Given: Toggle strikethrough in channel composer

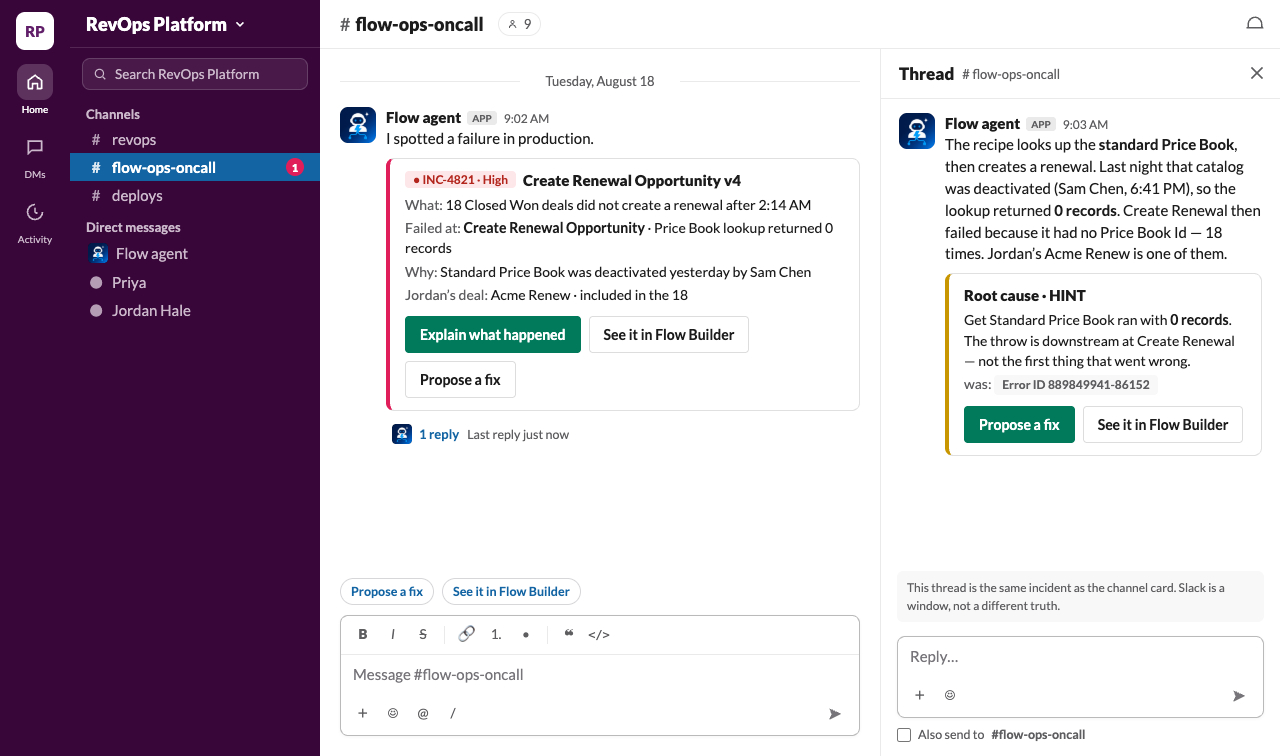Looking at the screenshot, I should pyautogui.click(x=423, y=634).
